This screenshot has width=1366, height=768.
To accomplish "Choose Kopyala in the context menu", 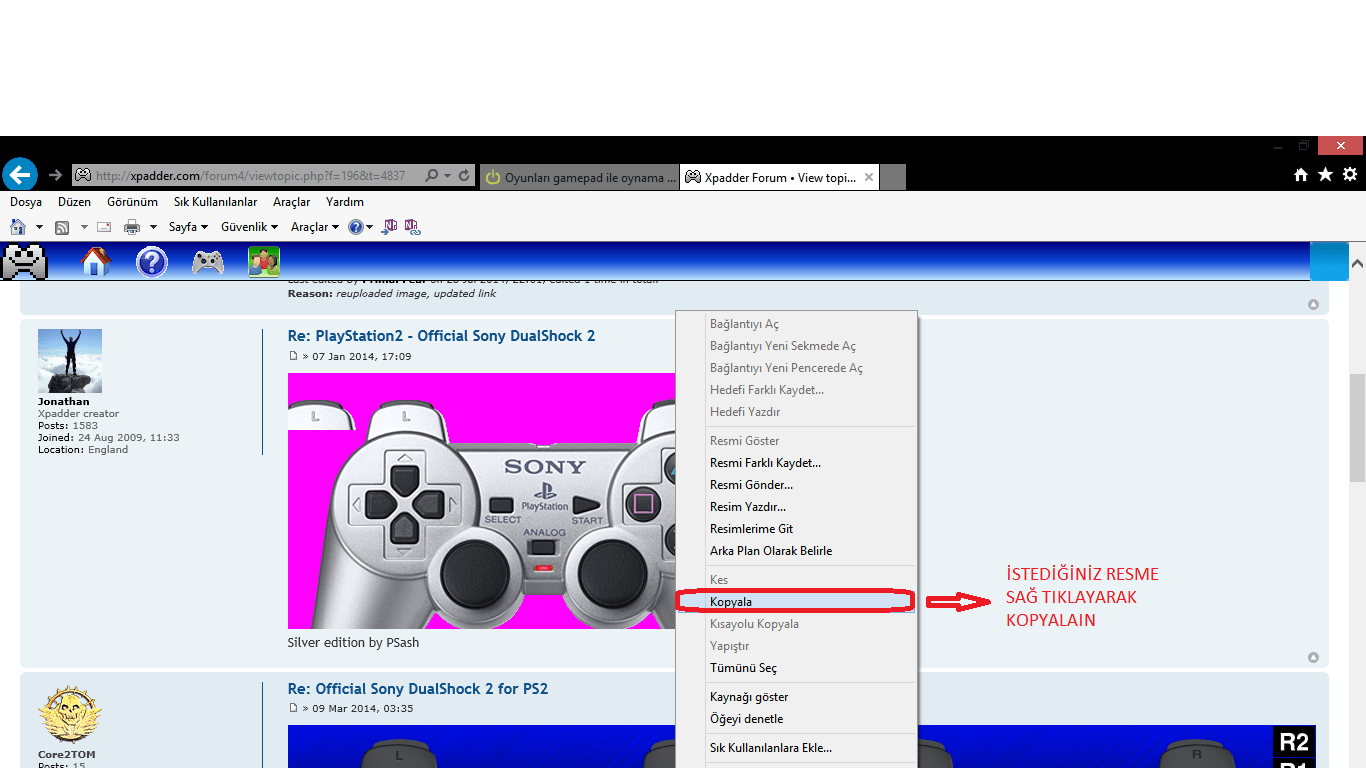I will pos(796,602).
